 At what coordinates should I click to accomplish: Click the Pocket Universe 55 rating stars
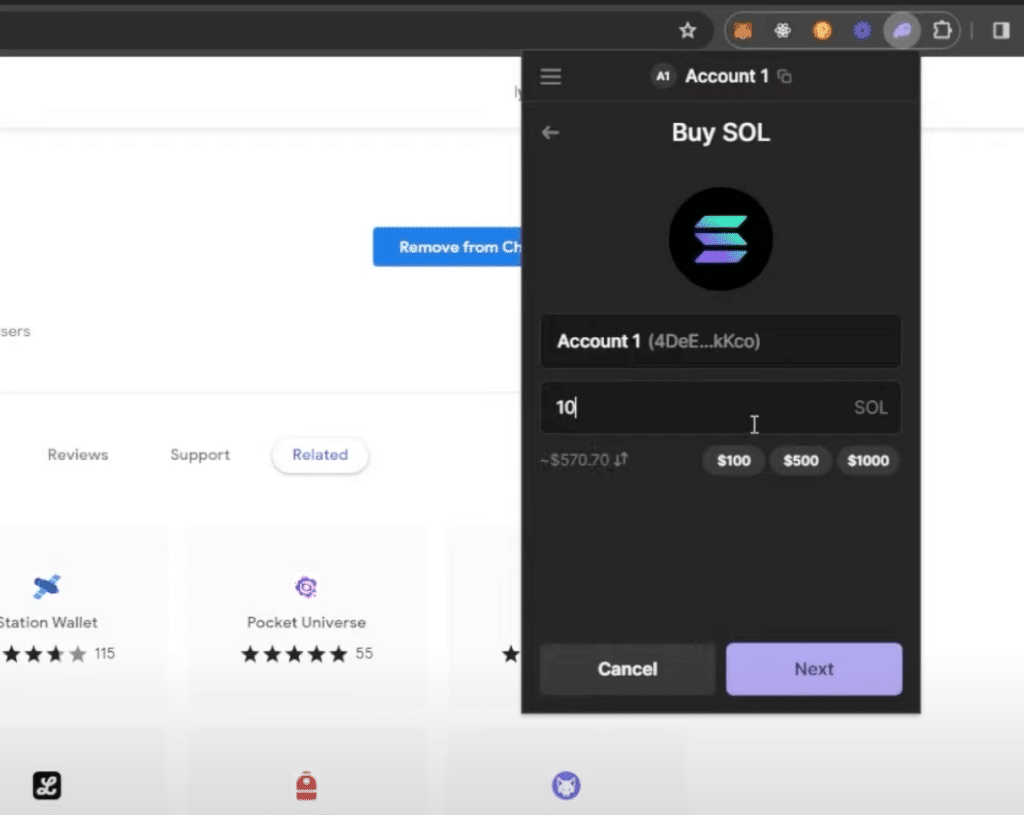pyautogui.click(x=294, y=654)
